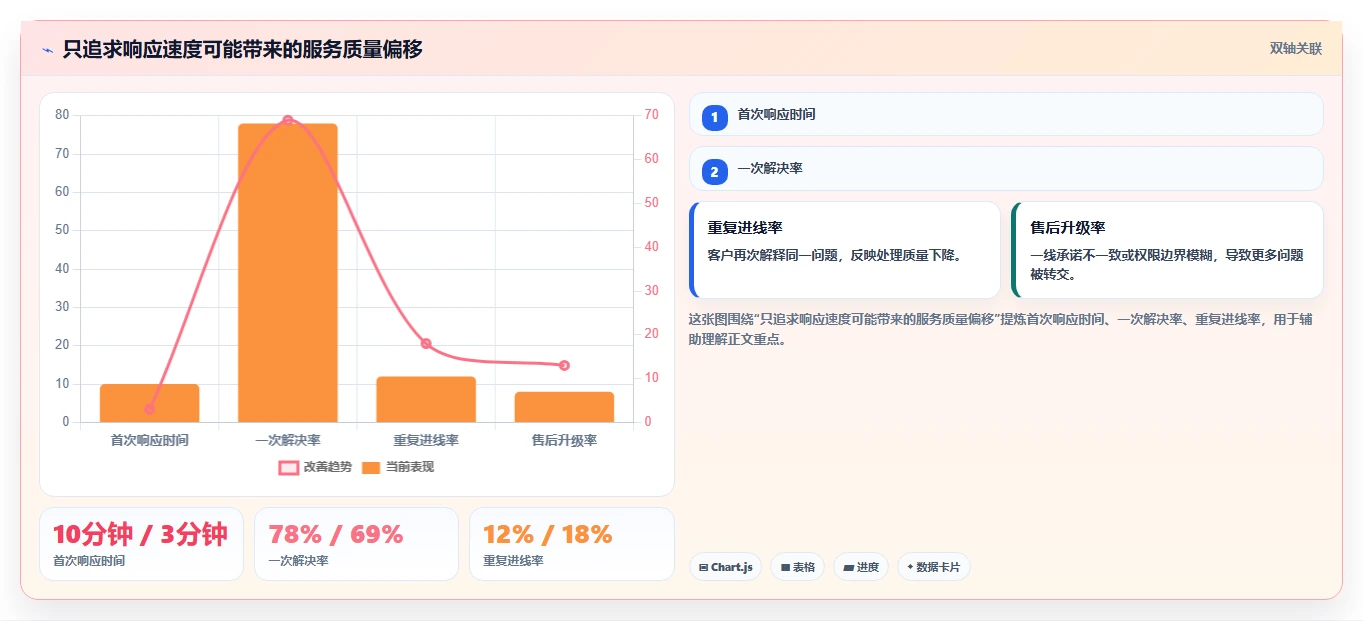
Task: Open the 一次解决率 list item
Action: point(1006,169)
